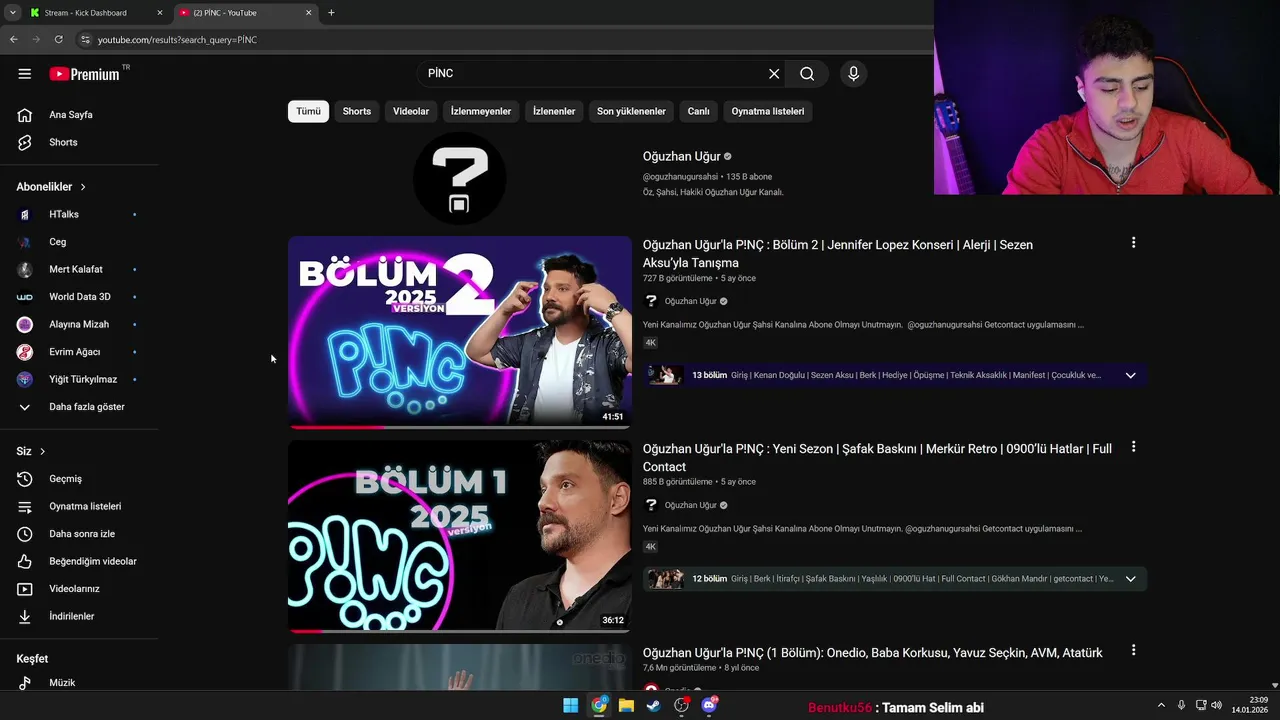Open File Explorer from taskbar
Screen dimensions: 1280x720
tap(626, 705)
